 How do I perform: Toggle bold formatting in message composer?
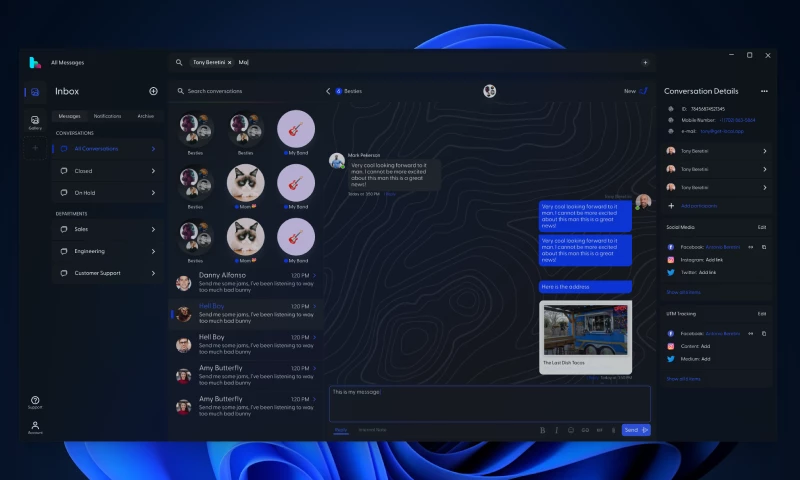543,430
